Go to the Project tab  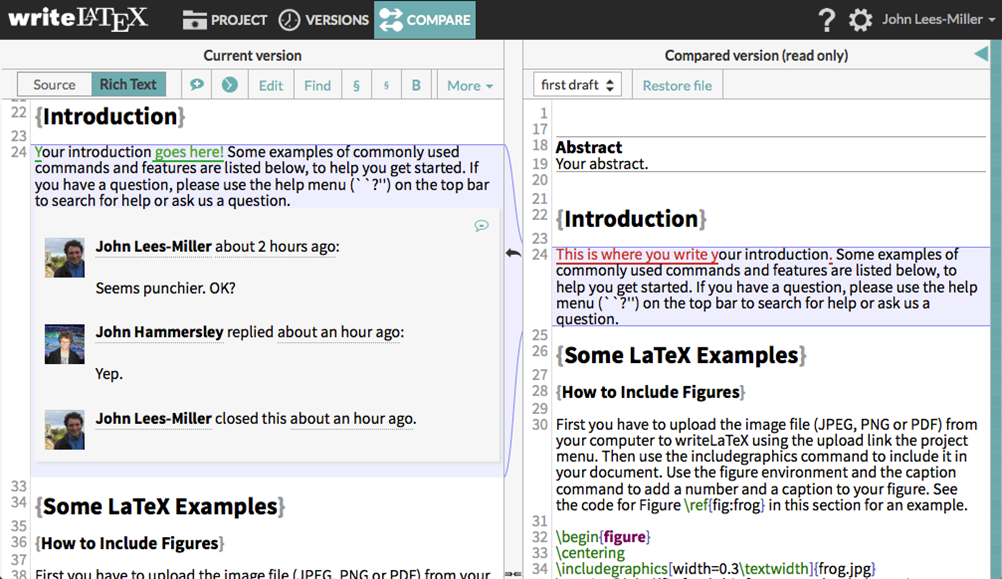click(x=226, y=20)
